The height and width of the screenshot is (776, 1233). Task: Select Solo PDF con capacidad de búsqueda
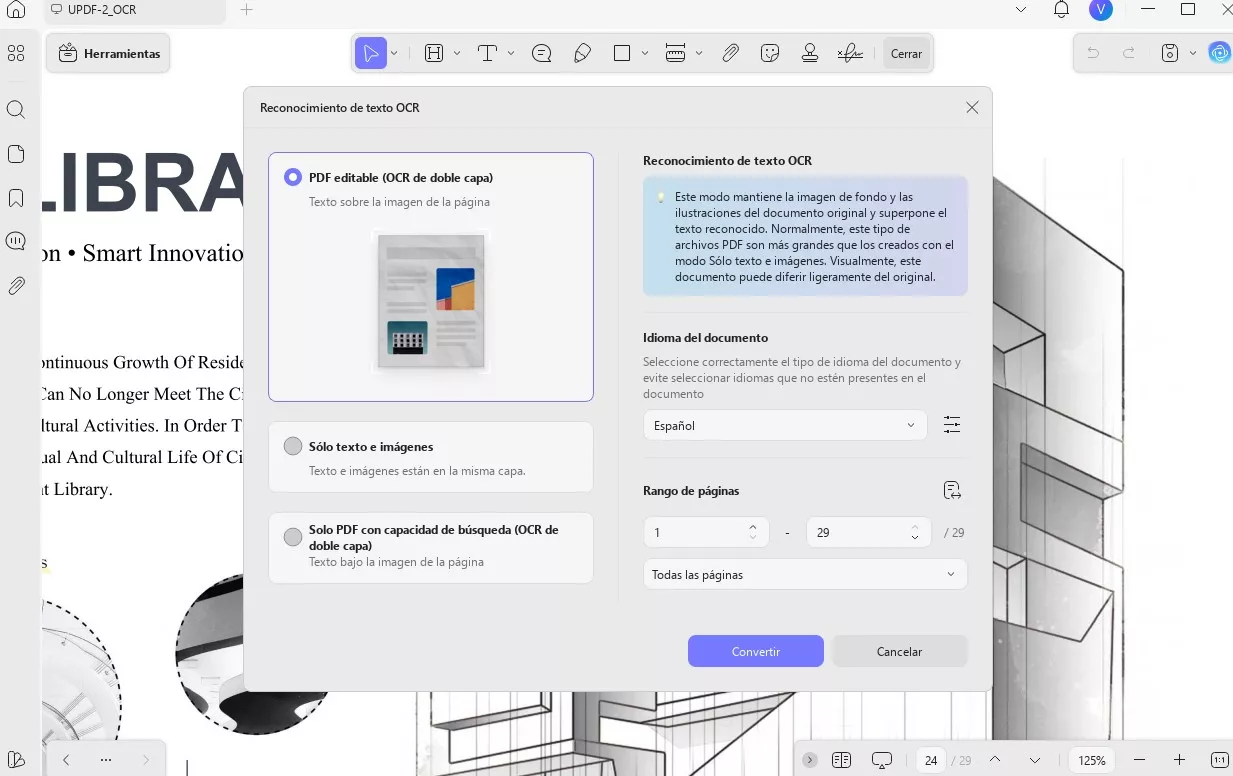click(x=431, y=547)
